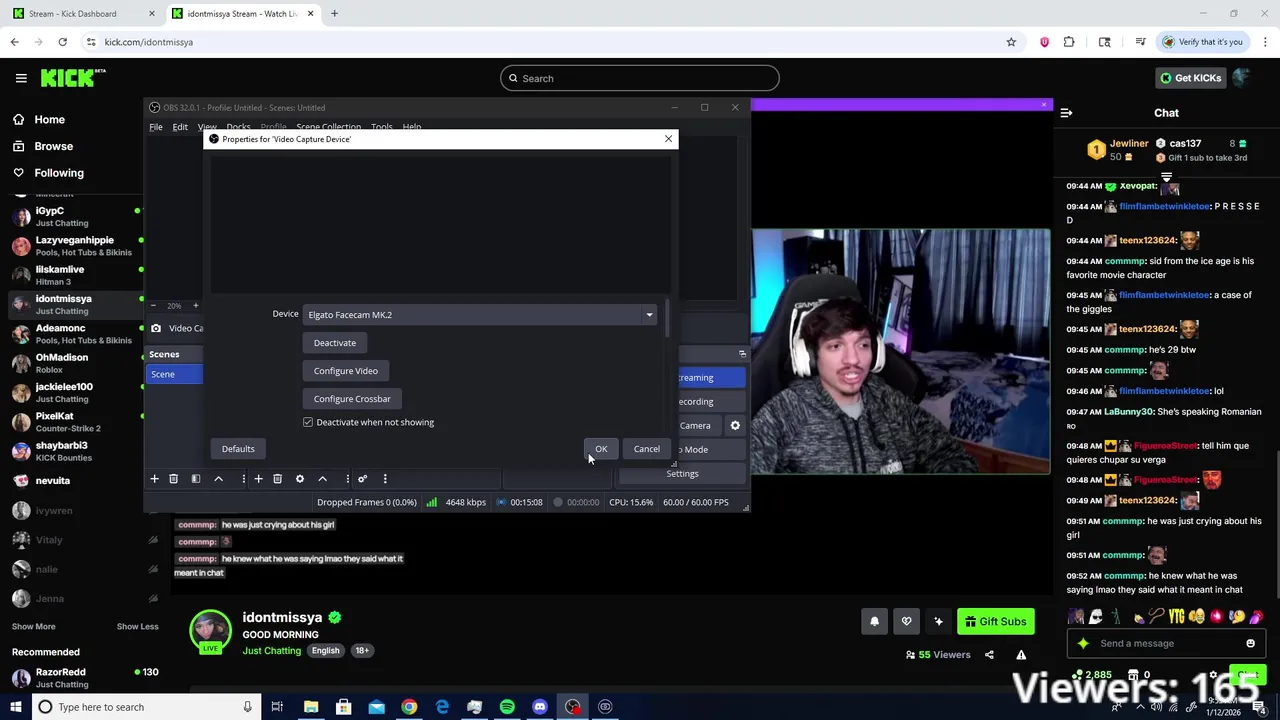
Task: Click Show More in sidebar
Action: (x=33, y=627)
